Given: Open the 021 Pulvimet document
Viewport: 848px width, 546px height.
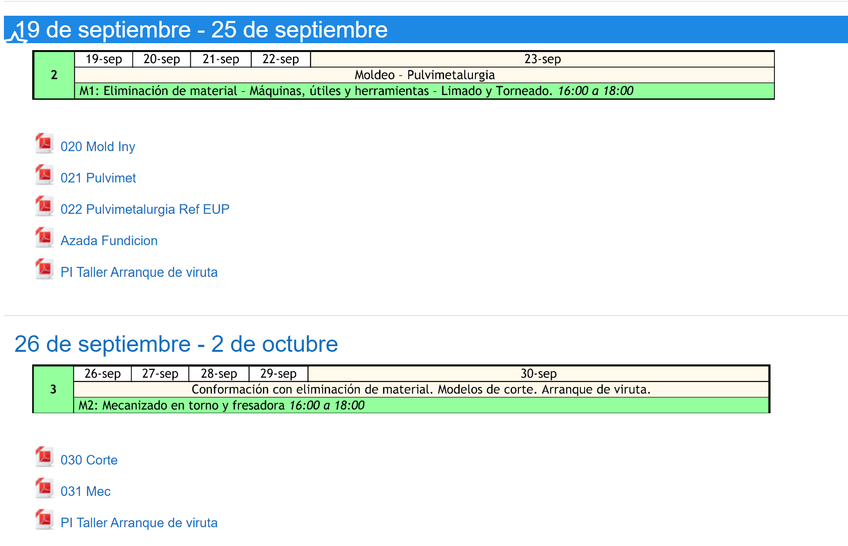Looking at the screenshot, I should tap(98, 178).
